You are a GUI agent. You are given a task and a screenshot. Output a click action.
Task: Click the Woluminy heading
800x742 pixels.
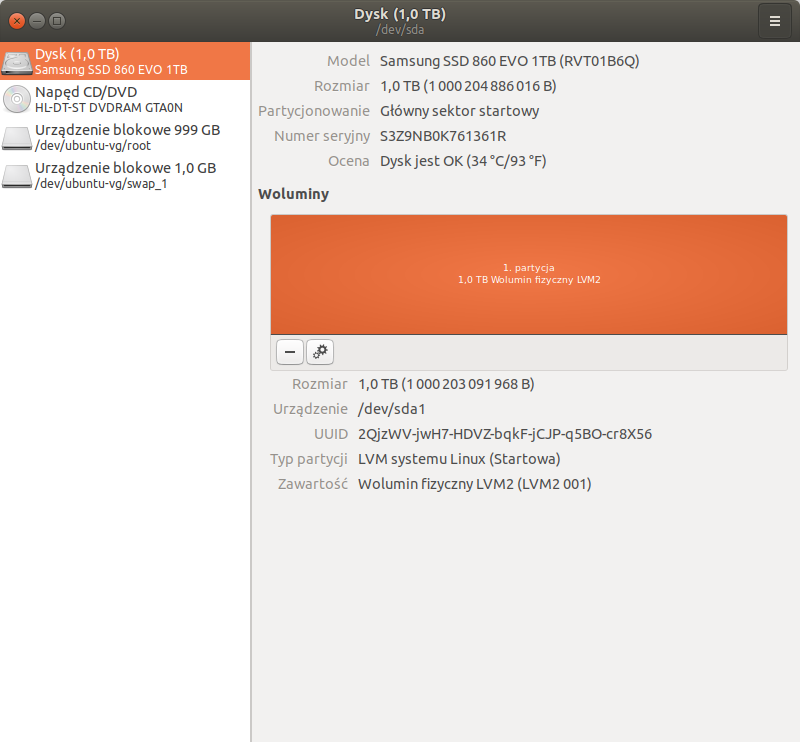(293, 194)
